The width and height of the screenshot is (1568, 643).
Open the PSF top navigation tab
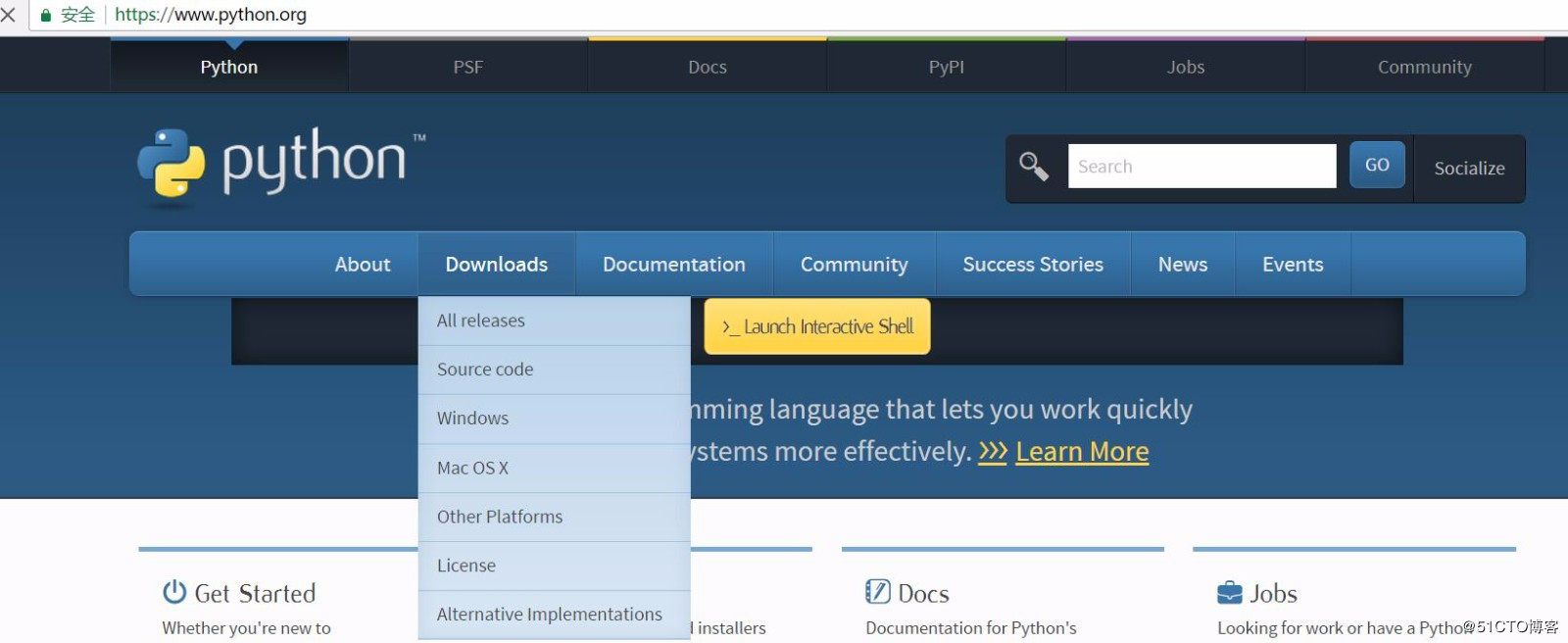tap(468, 67)
